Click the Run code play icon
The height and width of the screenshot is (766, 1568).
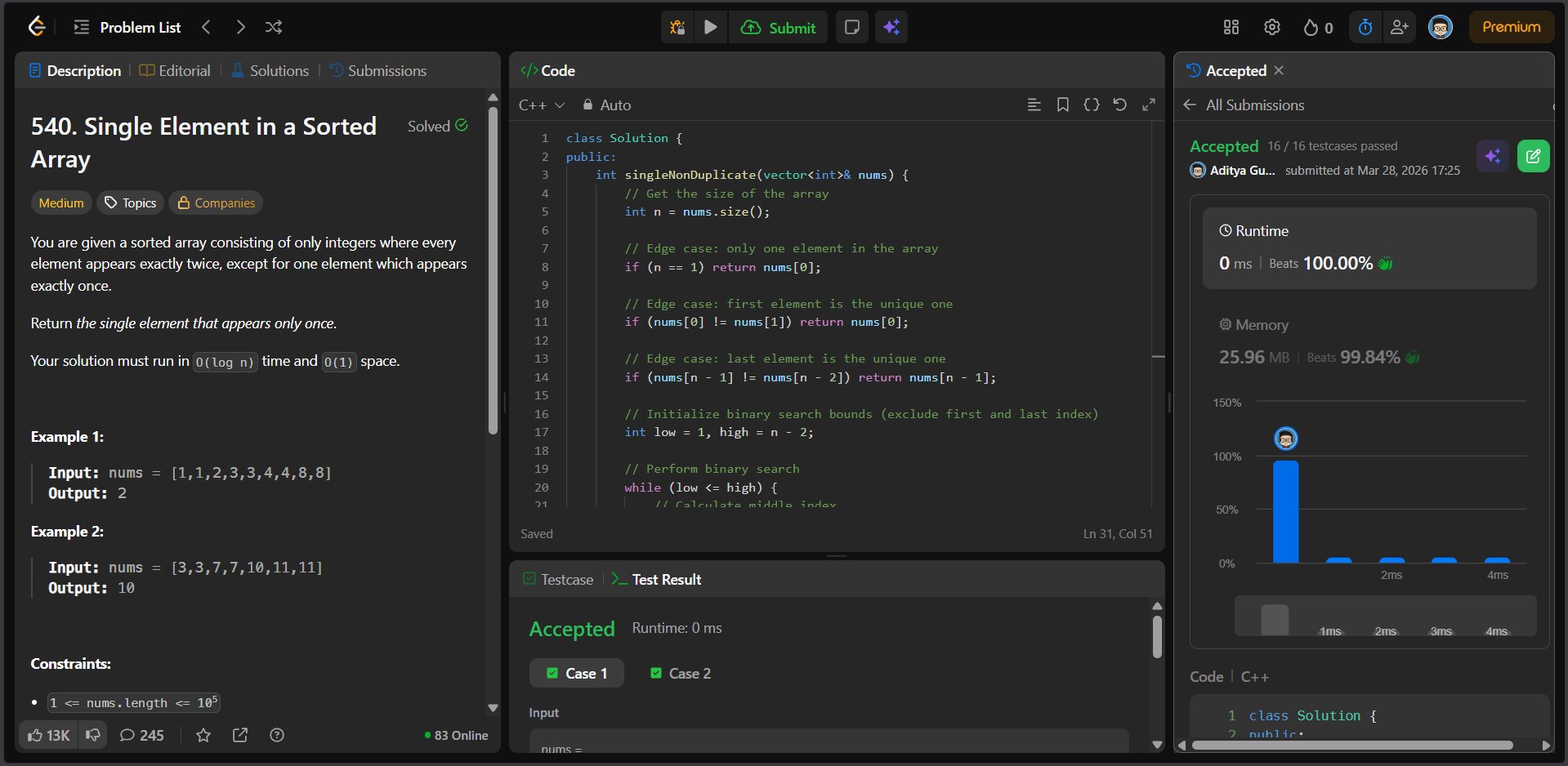click(711, 27)
